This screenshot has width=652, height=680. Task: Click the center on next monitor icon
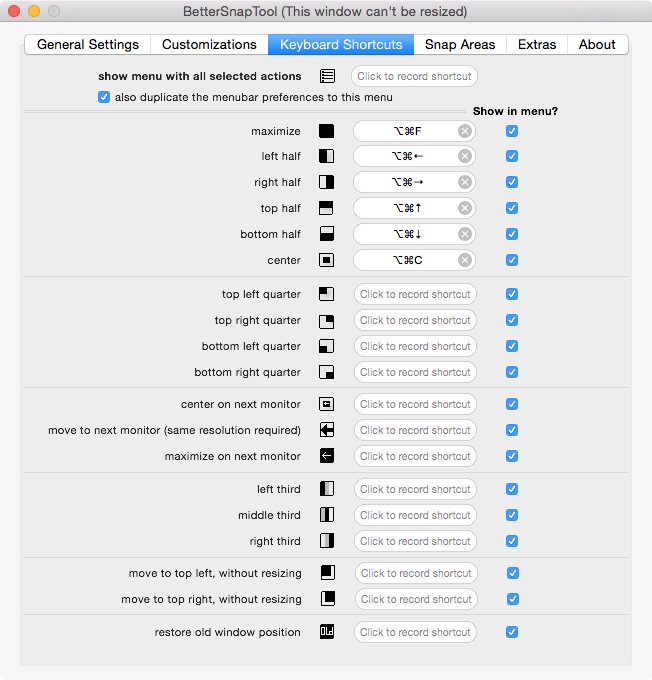pos(326,404)
